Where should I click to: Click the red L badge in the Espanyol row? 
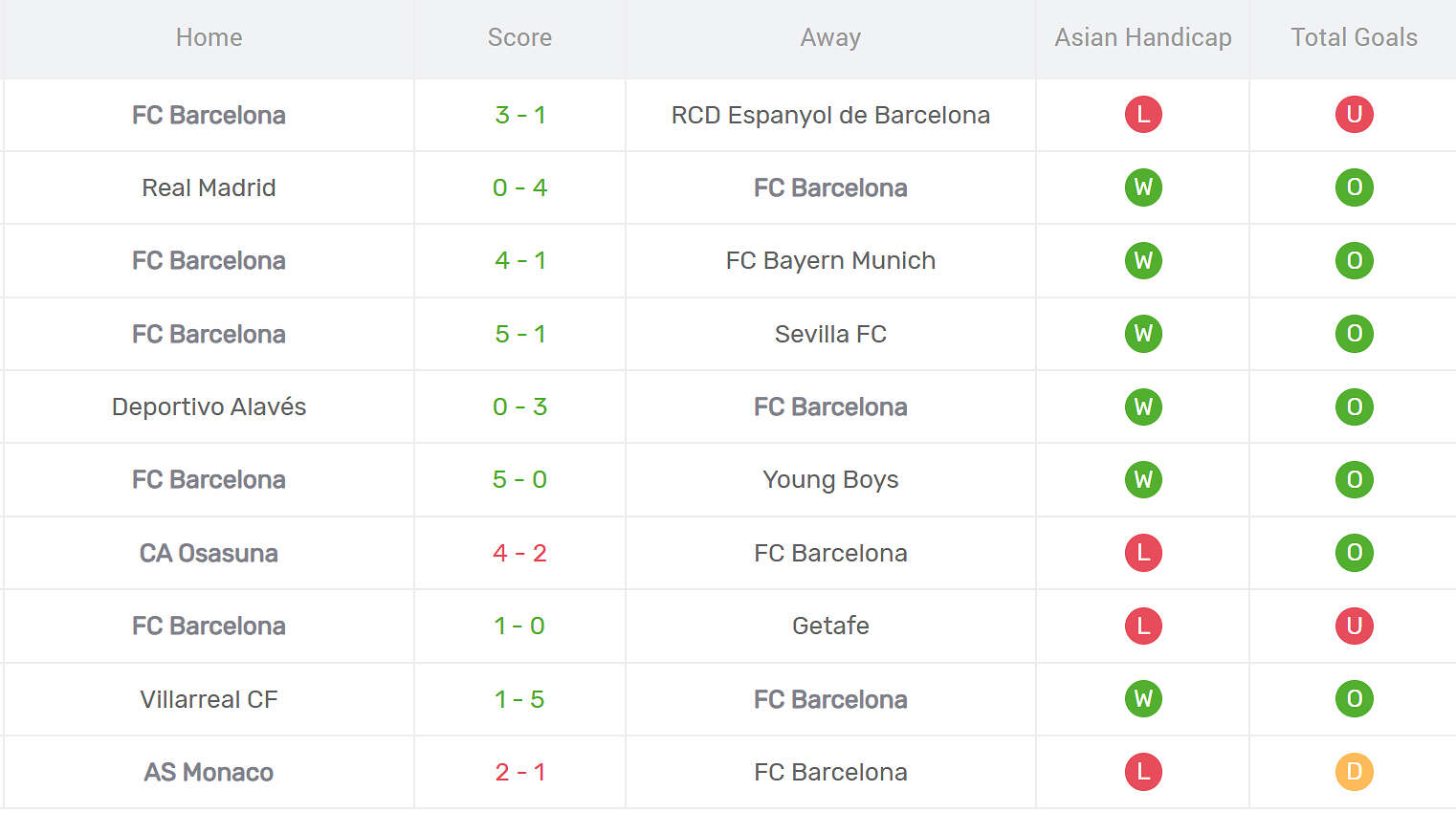(1143, 115)
